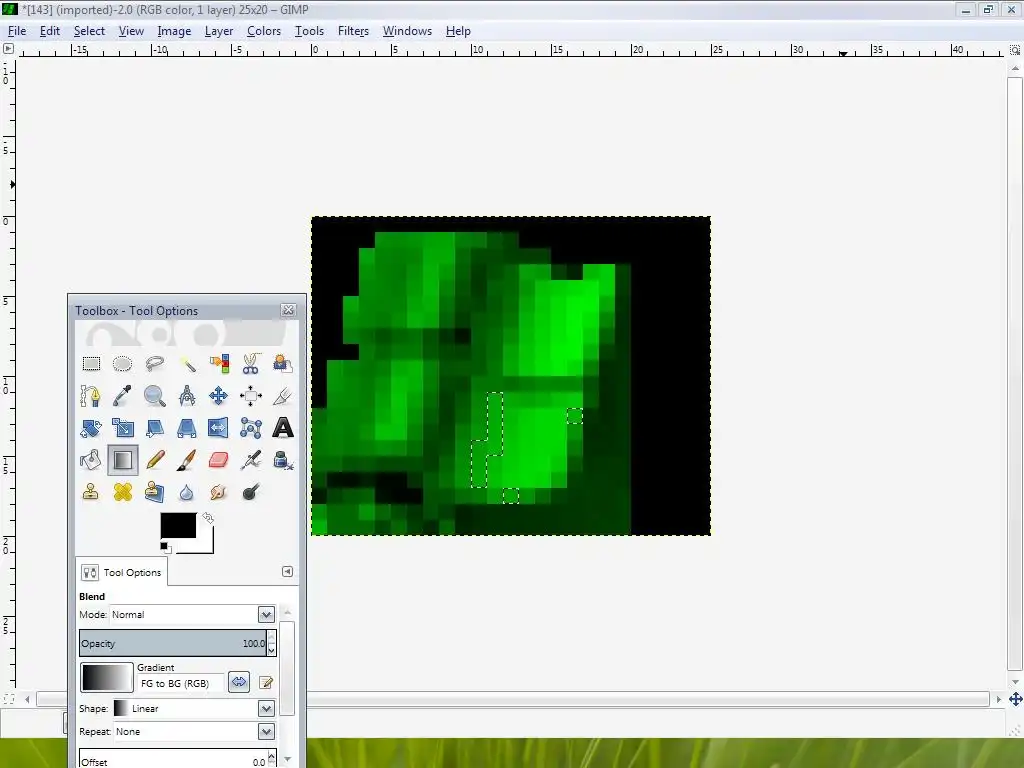This screenshot has height=768, width=1024.
Task: Toggle Quick Mask at canvas bottom-left
Action: 8,699
